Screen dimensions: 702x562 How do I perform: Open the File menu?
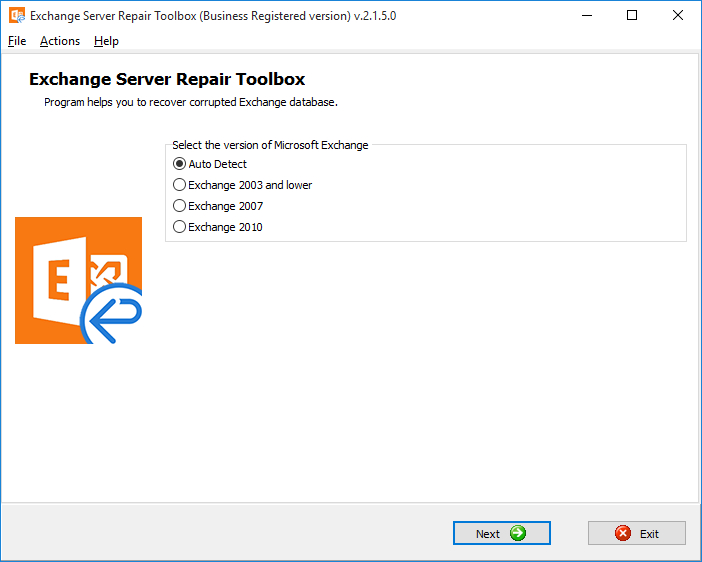coord(17,41)
